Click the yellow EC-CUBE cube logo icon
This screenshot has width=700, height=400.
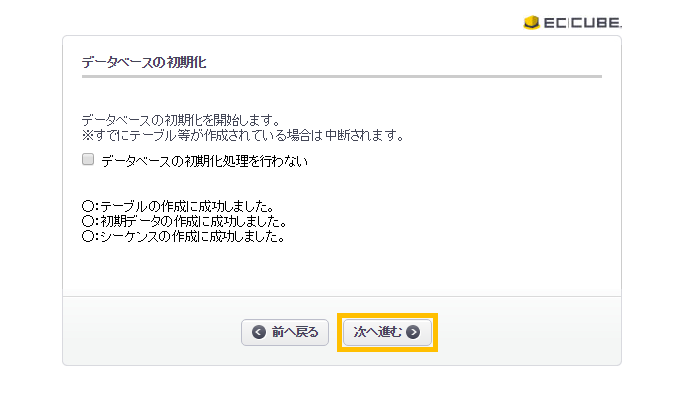click(x=531, y=22)
